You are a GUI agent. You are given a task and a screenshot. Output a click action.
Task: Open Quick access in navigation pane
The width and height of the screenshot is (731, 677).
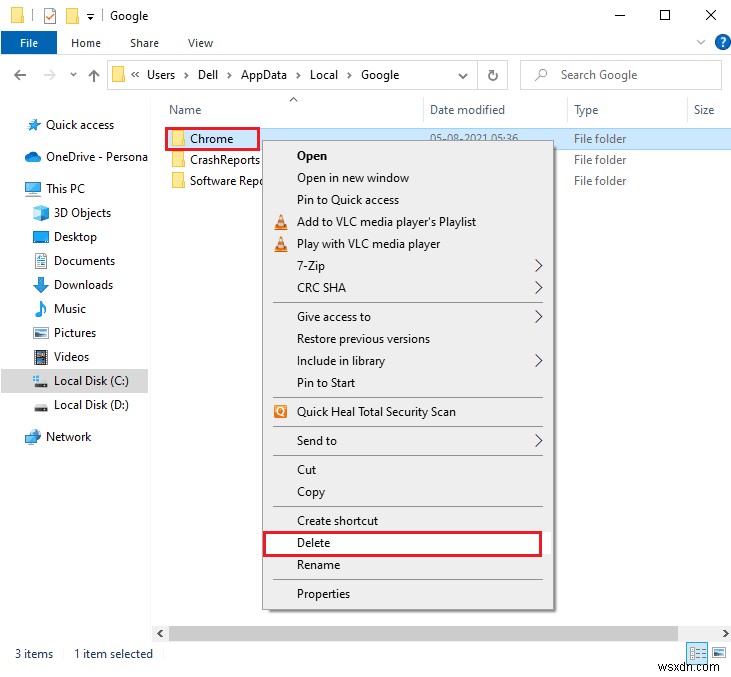[80, 125]
